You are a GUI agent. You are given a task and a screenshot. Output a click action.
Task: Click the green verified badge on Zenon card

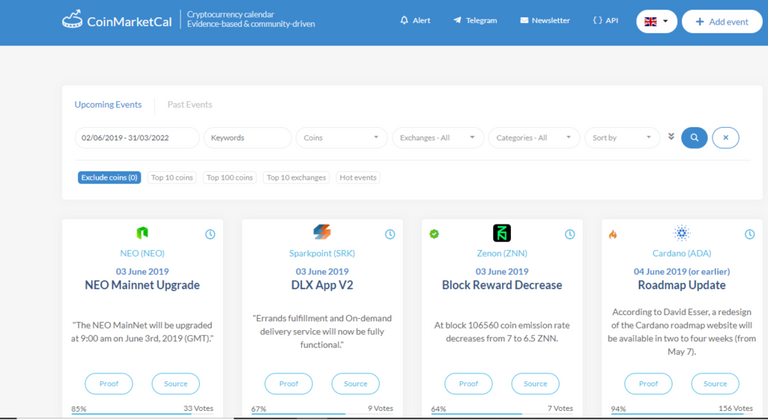pyautogui.click(x=434, y=234)
